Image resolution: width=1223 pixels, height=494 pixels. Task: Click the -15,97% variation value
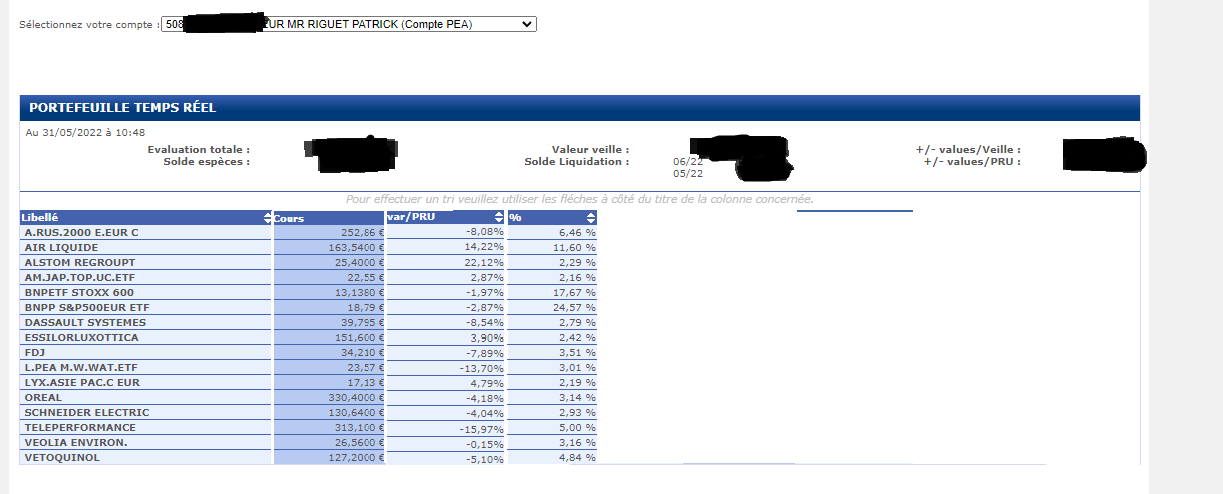482,427
